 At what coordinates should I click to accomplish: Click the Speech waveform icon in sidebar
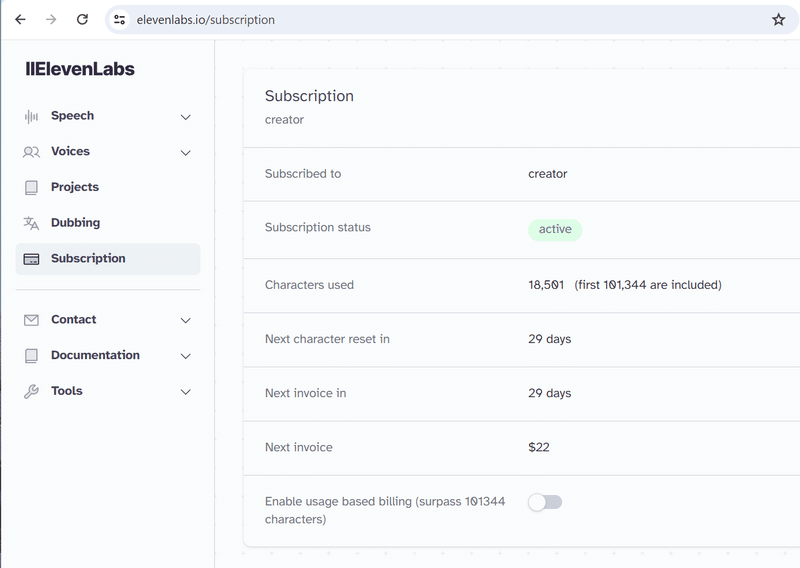pyautogui.click(x=31, y=116)
